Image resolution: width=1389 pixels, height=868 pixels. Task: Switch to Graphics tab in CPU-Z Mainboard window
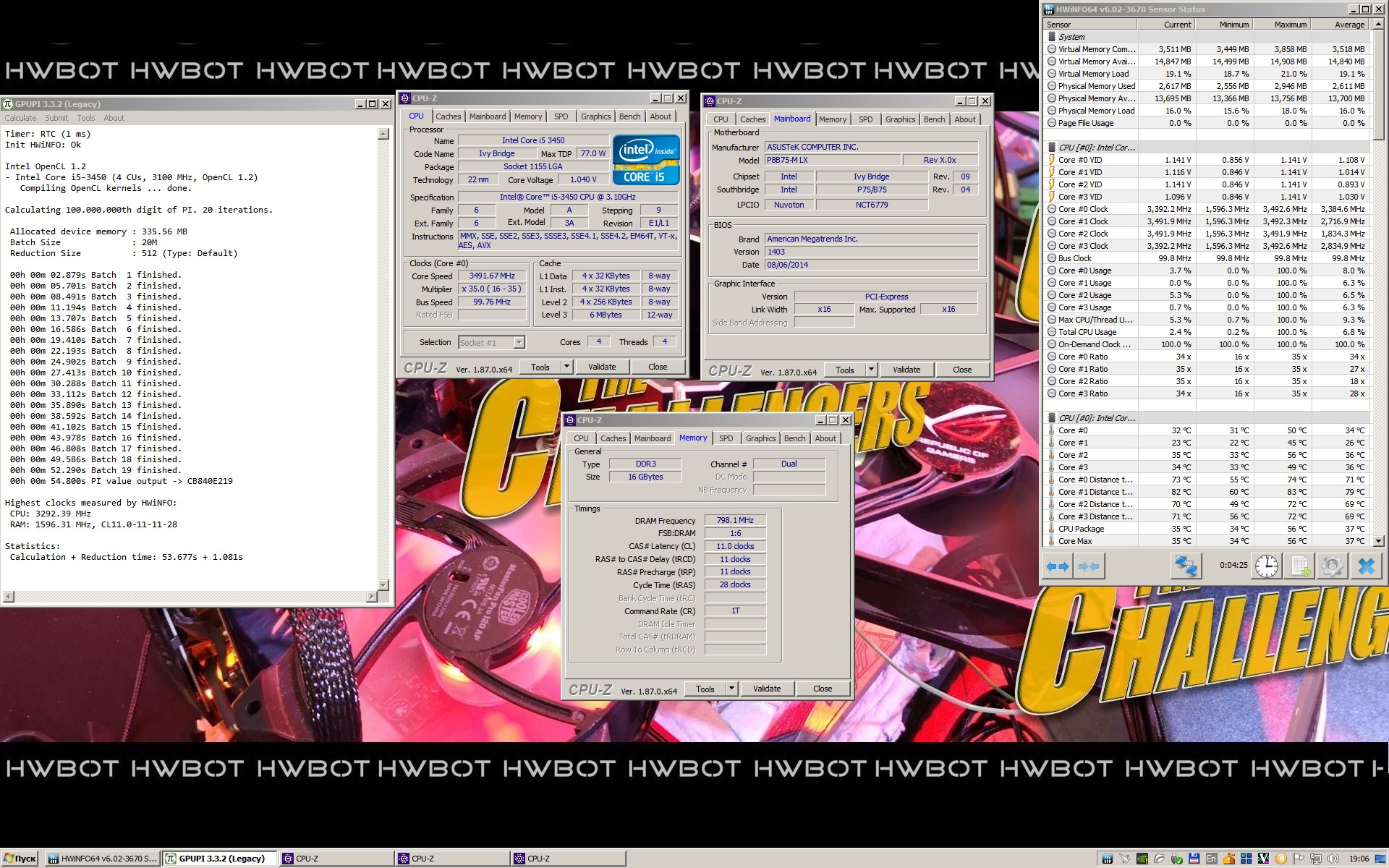900,119
